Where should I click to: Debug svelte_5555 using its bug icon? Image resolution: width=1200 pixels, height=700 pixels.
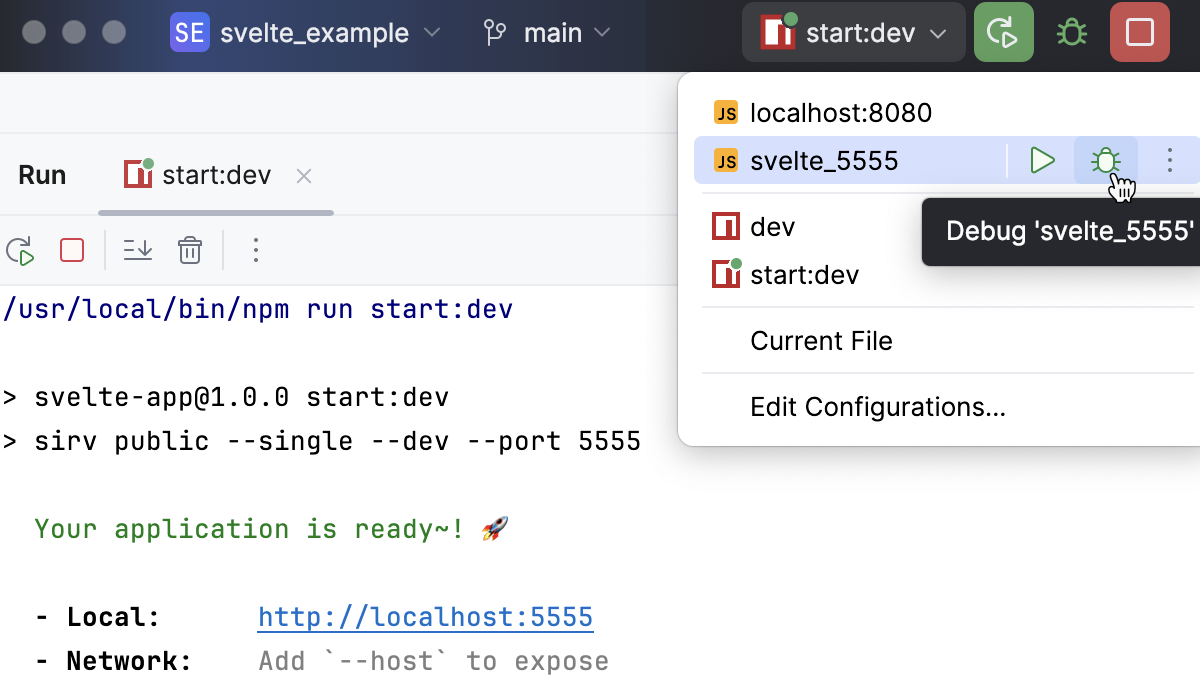[x=1105, y=160]
